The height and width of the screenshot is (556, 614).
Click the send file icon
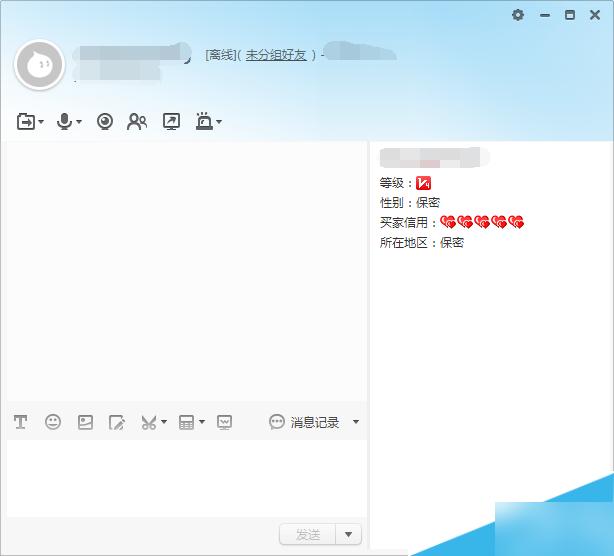(x=26, y=121)
